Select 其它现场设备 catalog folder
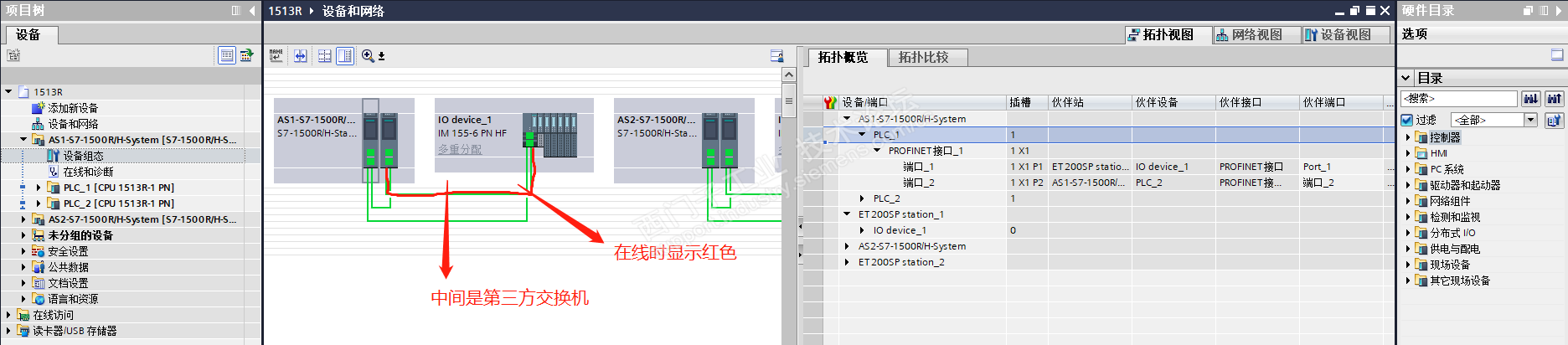The image size is (1568, 345). tap(1460, 281)
